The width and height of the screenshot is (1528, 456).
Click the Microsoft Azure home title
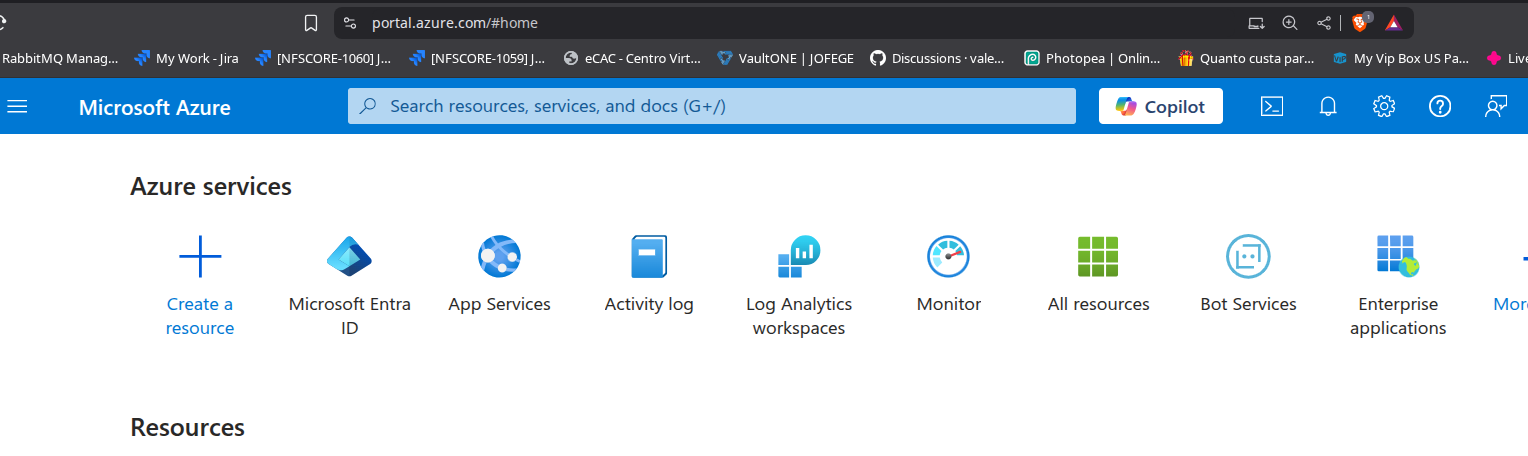click(155, 107)
